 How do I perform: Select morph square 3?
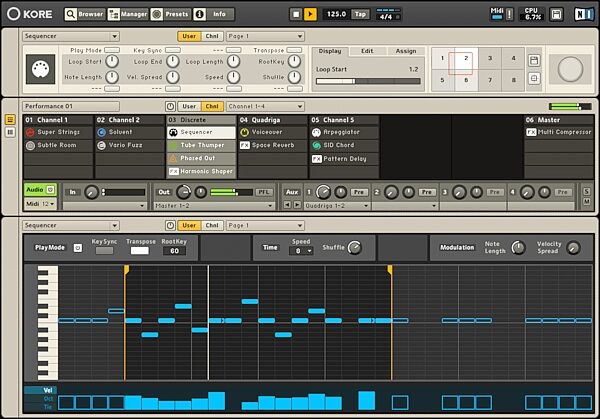(x=490, y=58)
